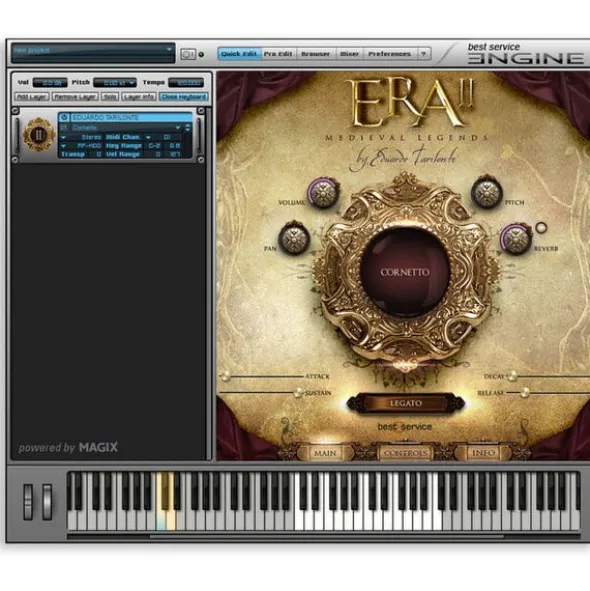Viewport: 590px width, 591px height.
Task: Open the Mixer tab
Action: [x=349, y=54]
